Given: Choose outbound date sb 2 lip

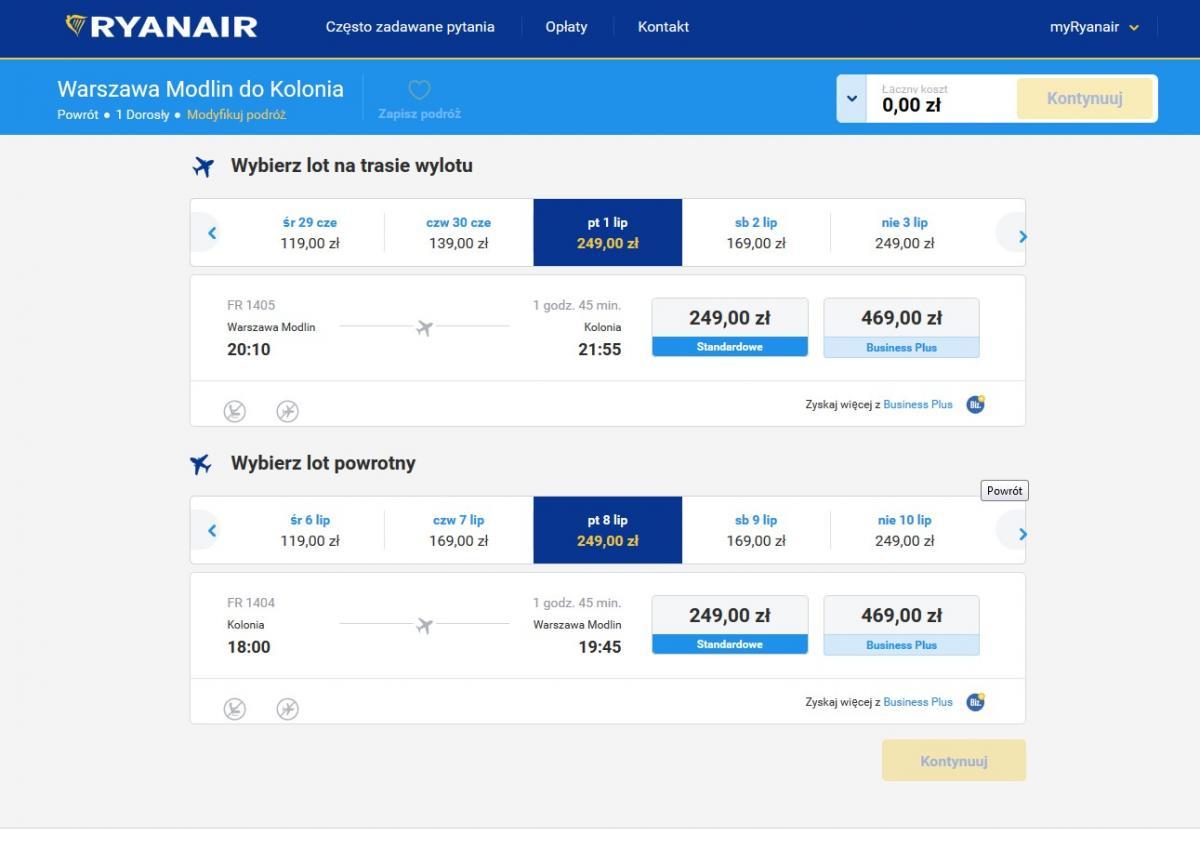Looking at the screenshot, I should point(756,233).
